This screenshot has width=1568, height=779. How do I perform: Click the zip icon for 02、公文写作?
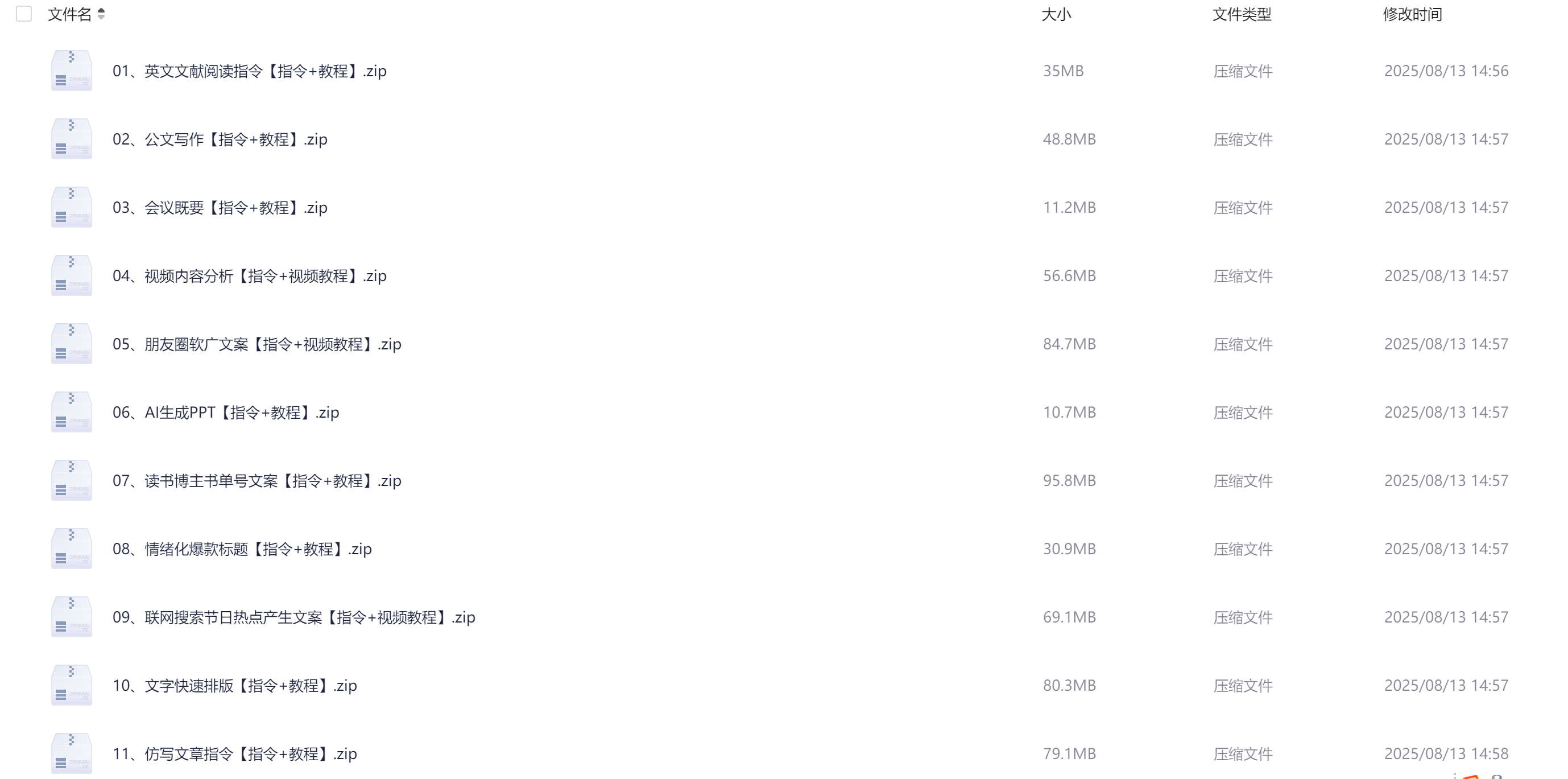click(x=71, y=139)
